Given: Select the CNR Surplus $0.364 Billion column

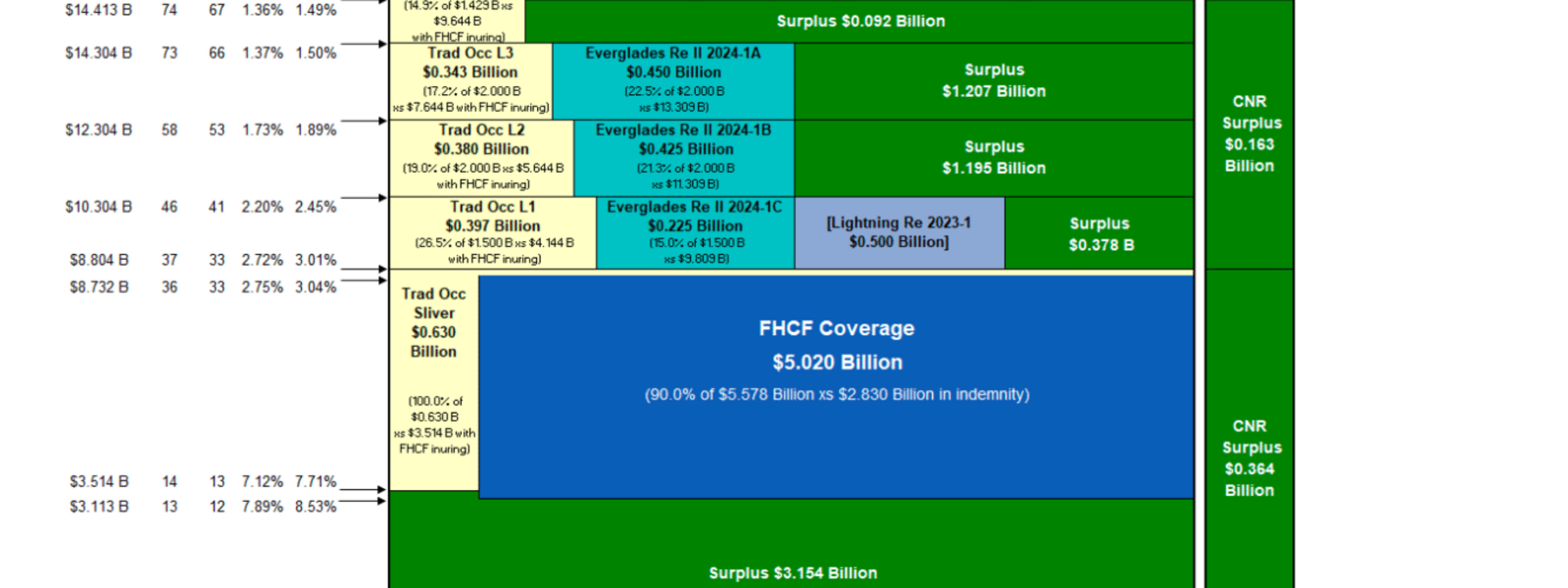Looking at the screenshot, I should (1249, 458).
